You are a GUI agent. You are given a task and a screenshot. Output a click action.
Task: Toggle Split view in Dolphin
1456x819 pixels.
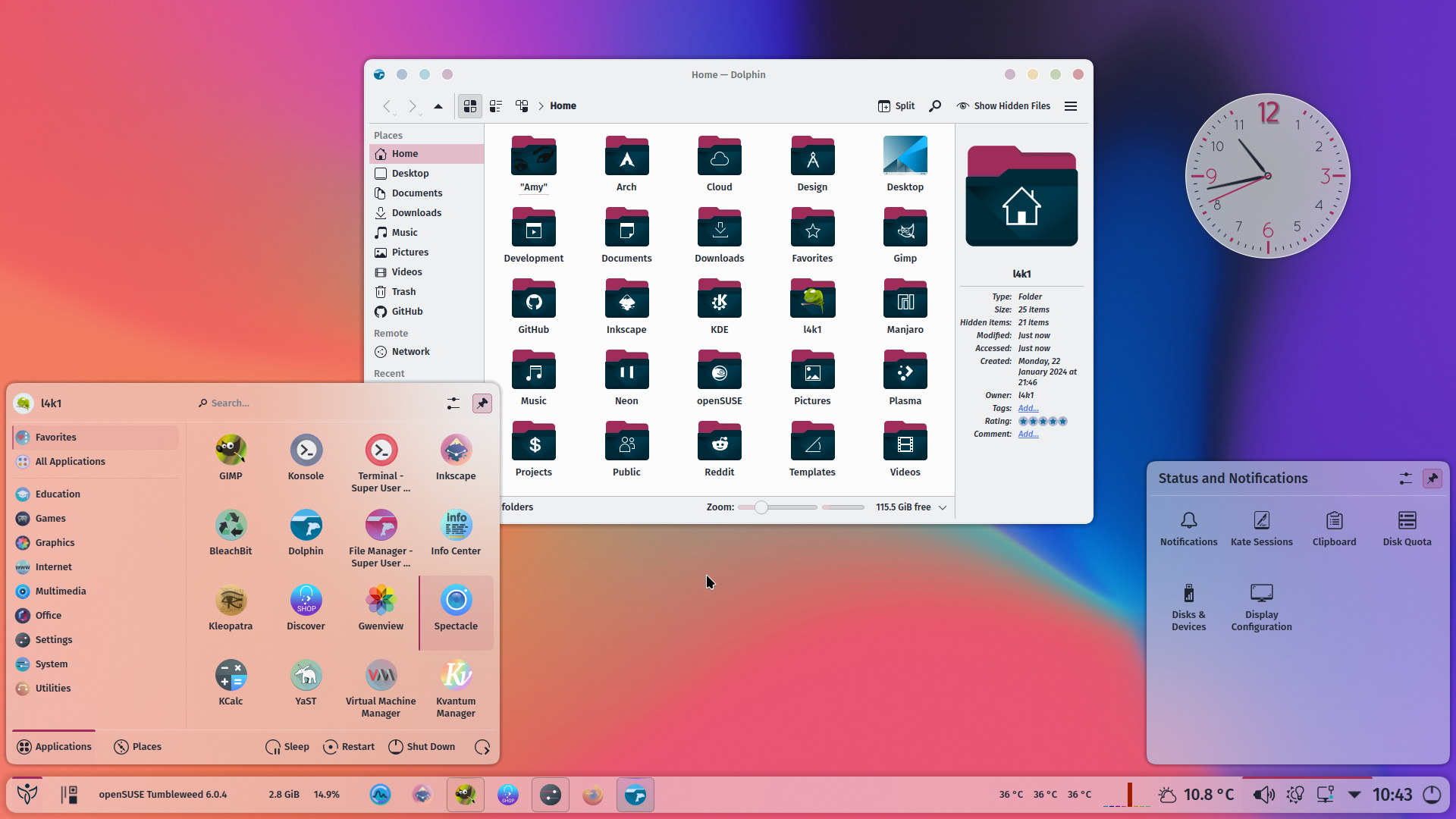pyautogui.click(x=896, y=106)
